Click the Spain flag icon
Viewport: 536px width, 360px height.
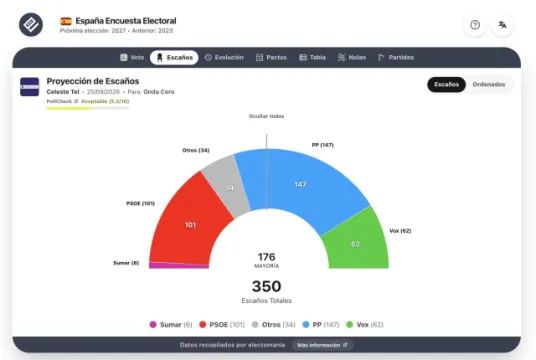point(66,21)
